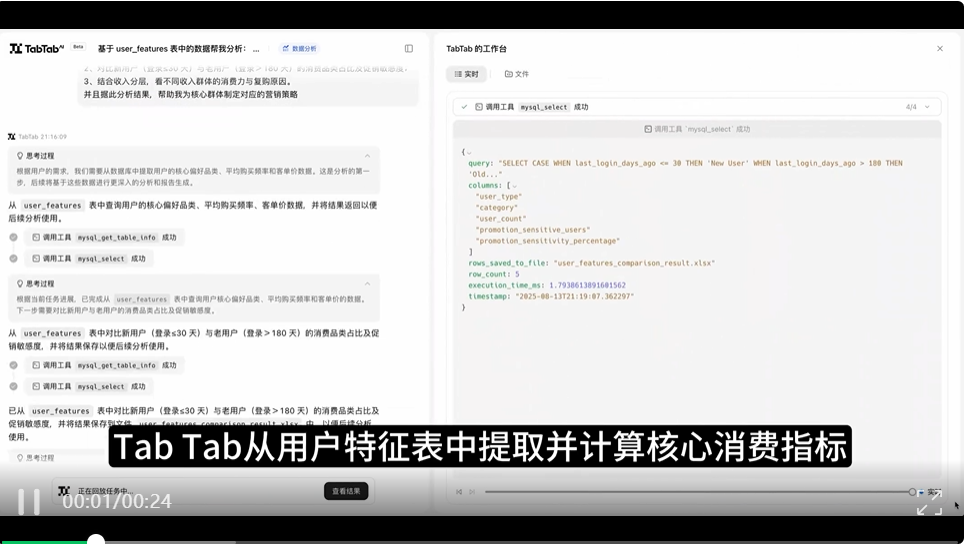Click the TabTab icon beside 正在回放任务中
The image size is (964, 544).
click(x=63, y=491)
